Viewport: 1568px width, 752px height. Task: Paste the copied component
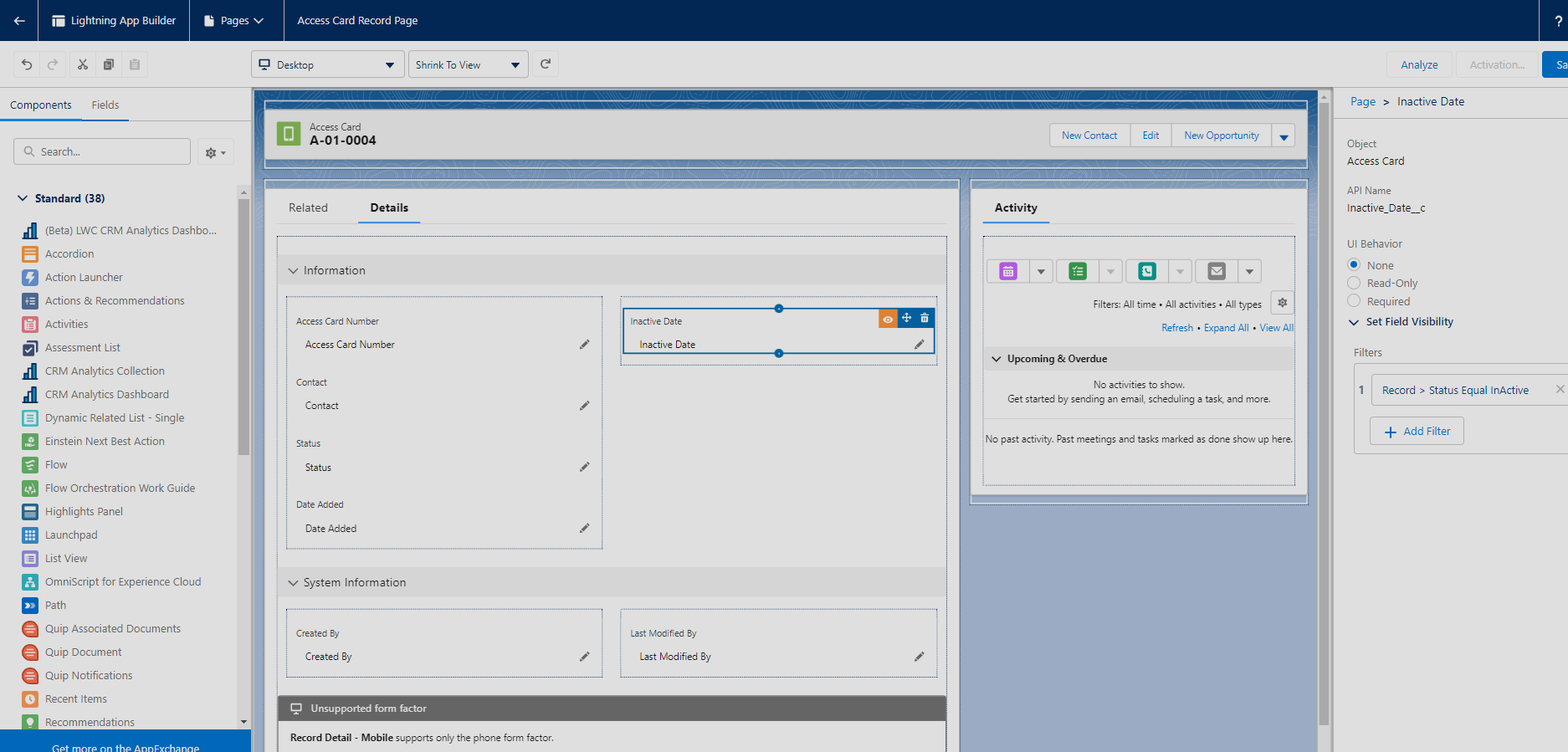135,64
